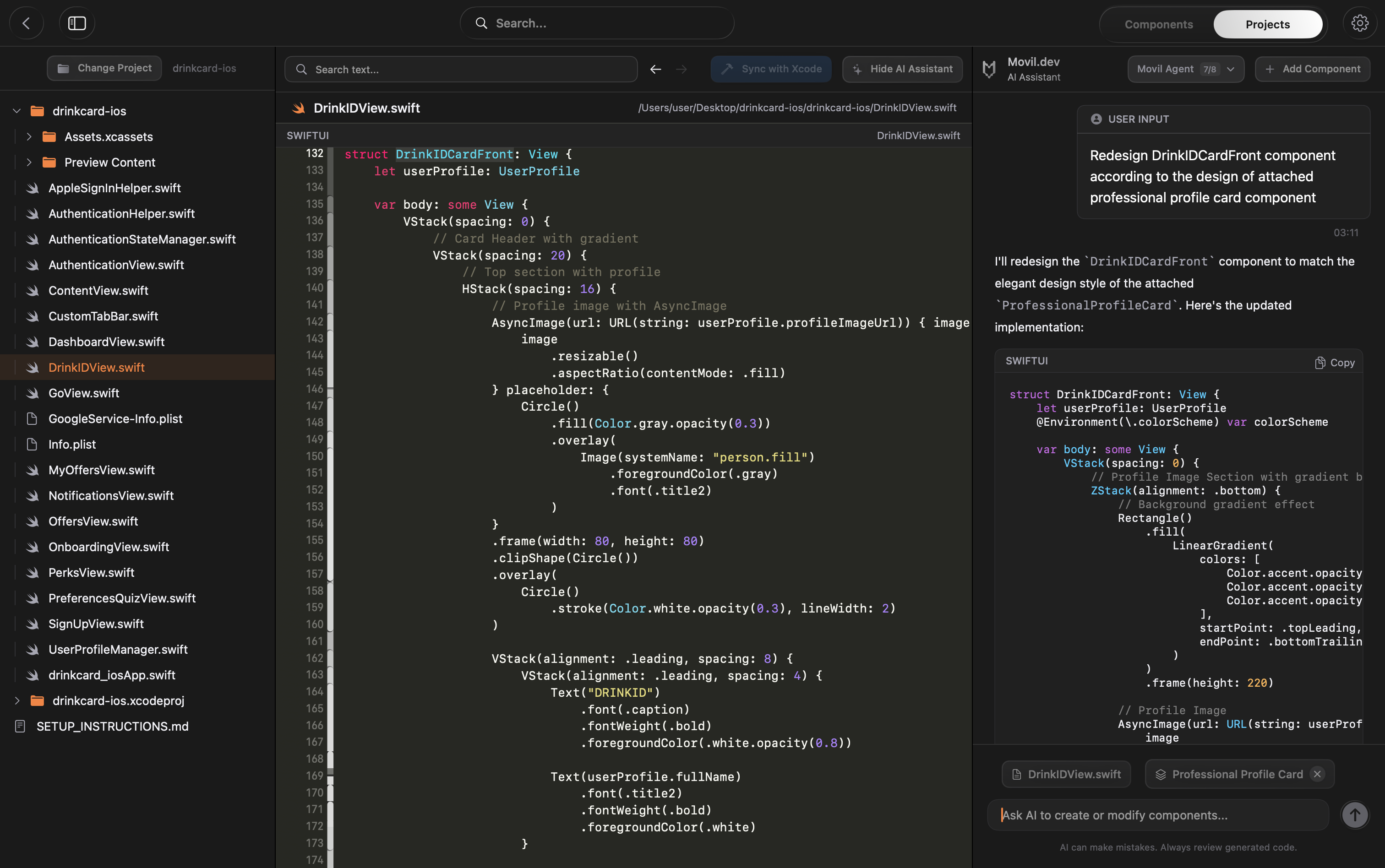Viewport: 1385px width, 868px height.
Task: Select the DashboardView.swift file icon
Action: click(x=32, y=342)
